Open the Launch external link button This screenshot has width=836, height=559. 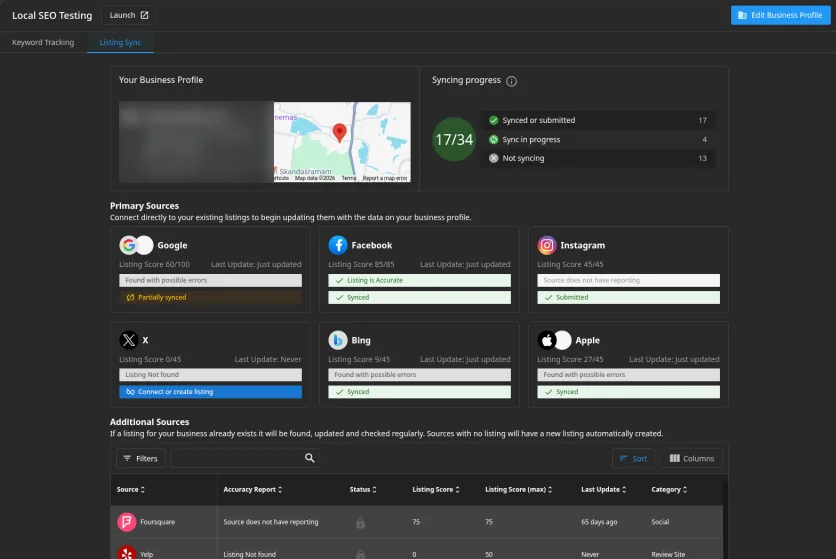128,15
